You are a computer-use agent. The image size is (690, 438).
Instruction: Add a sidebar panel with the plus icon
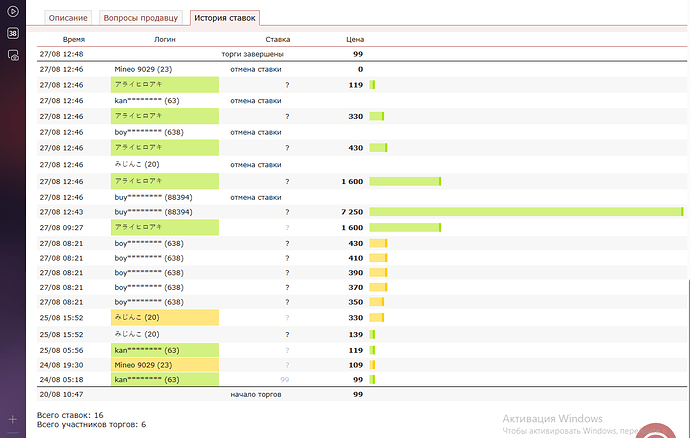[13, 419]
